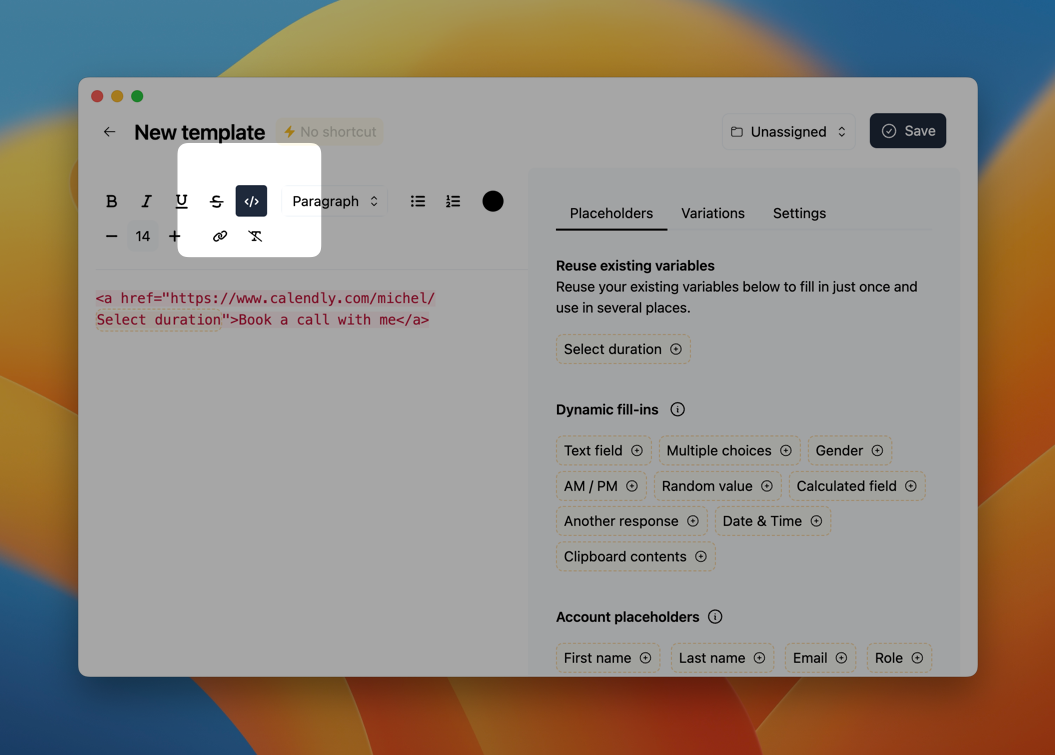Insert a hyperlink with link icon
Screen dimensions: 1055x755
click(x=220, y=236)
